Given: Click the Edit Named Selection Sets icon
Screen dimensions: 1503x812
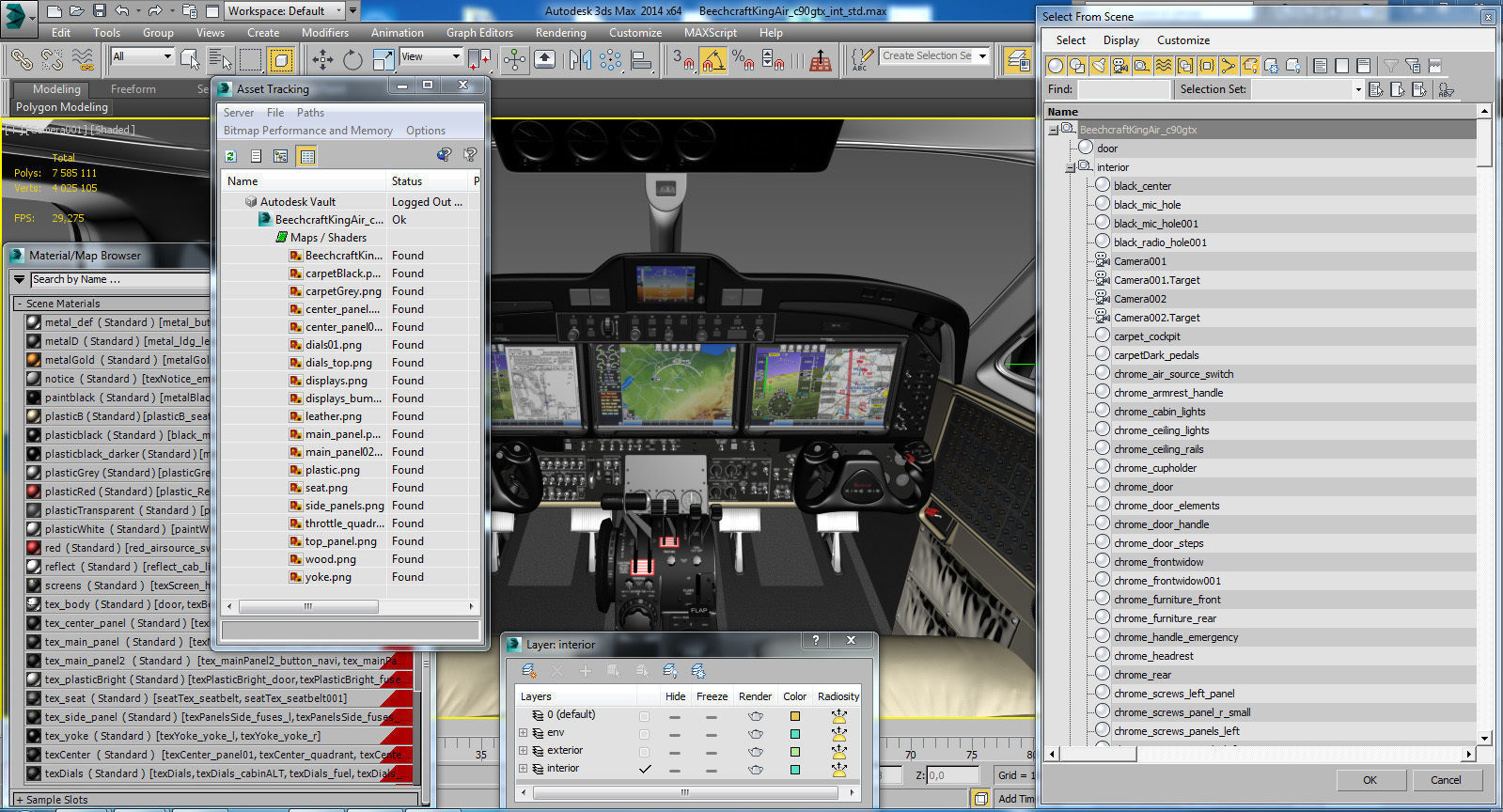Looking at the screenshot, I should [x=862, y=60].
